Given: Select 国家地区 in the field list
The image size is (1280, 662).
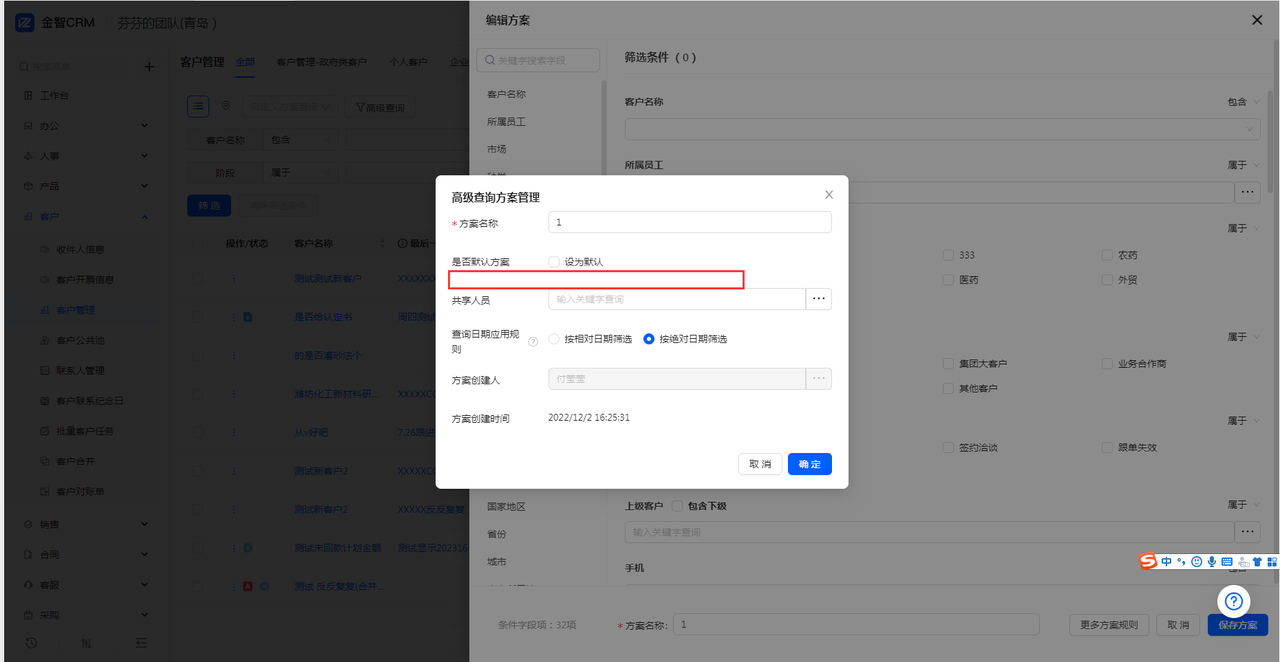Looking at the screenshot, I should [x=506, y=507].
